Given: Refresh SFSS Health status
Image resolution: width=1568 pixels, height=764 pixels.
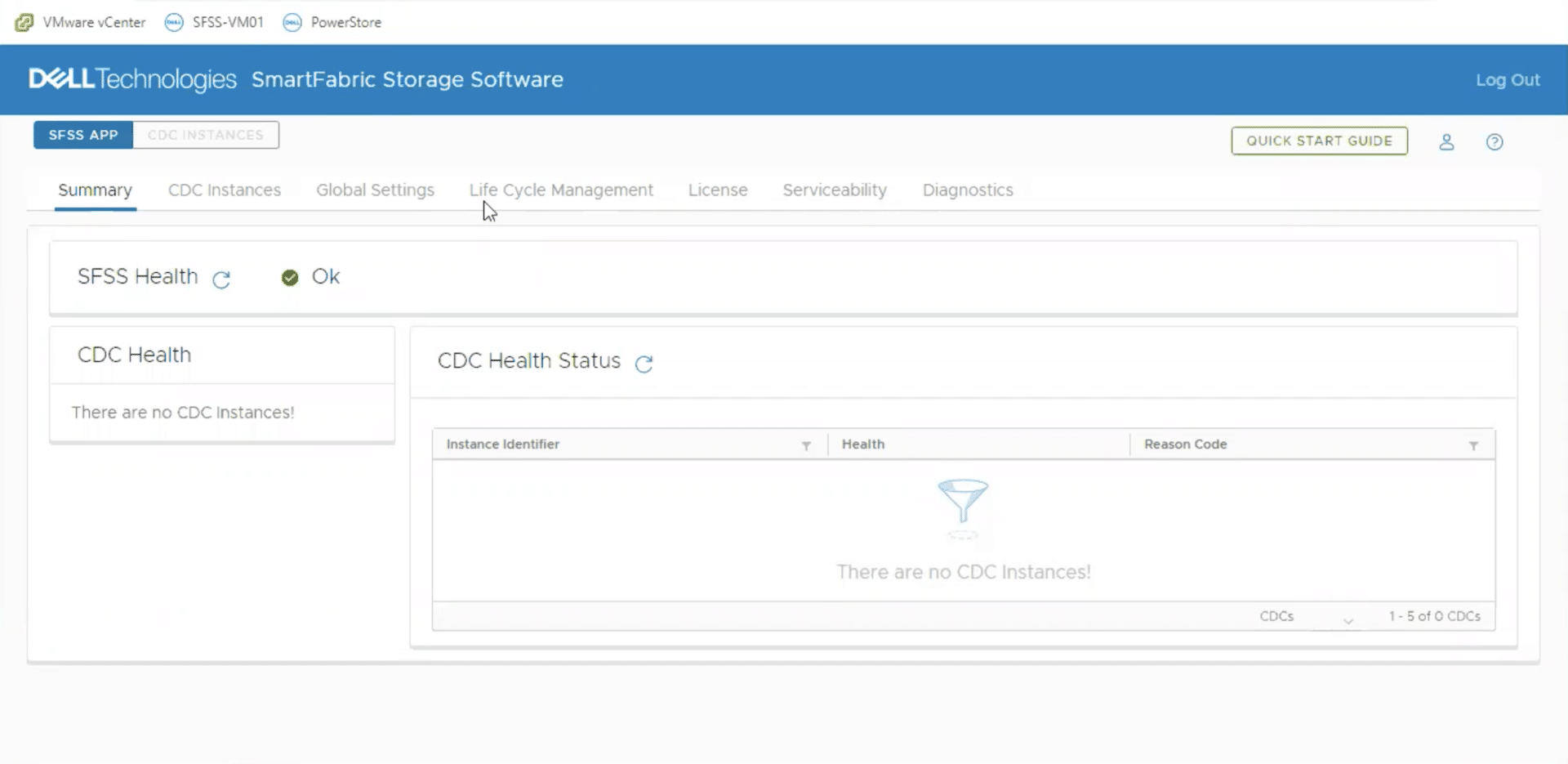Looking at the screenshot, I should pyautogui.click(x=221, y=279).
